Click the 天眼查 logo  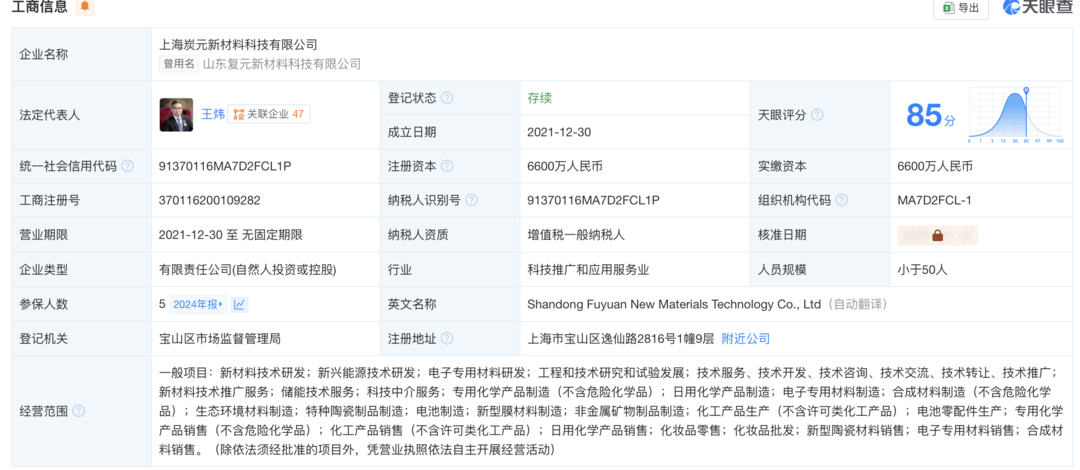(x=1037, y=8)
